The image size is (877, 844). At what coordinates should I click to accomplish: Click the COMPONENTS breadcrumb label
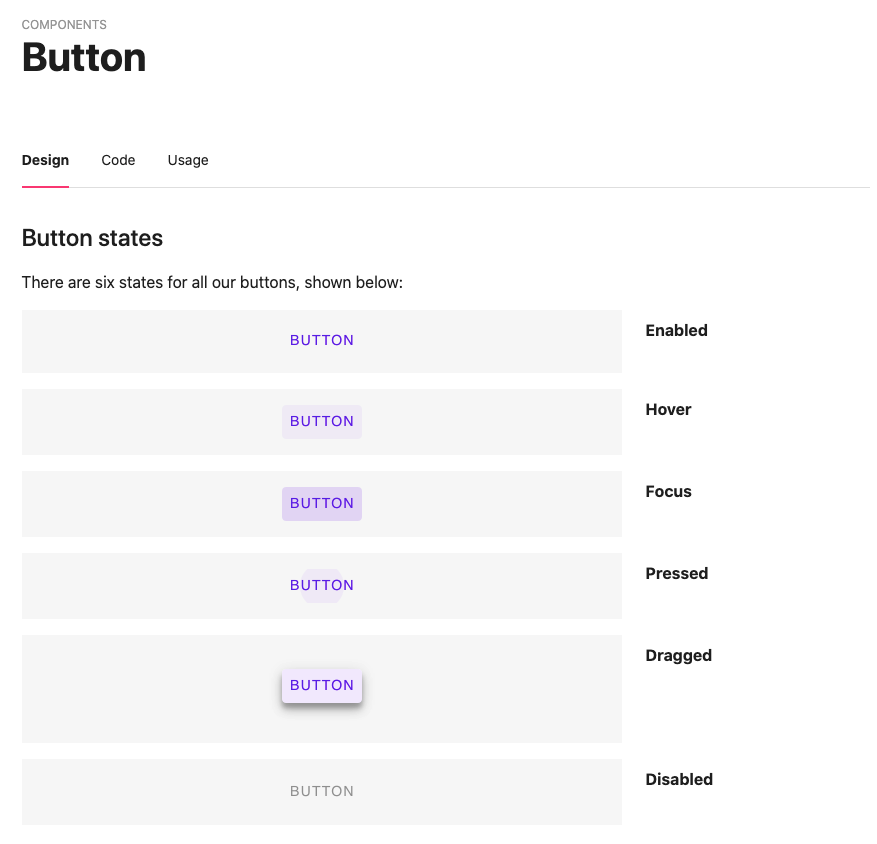click(64, 24)
